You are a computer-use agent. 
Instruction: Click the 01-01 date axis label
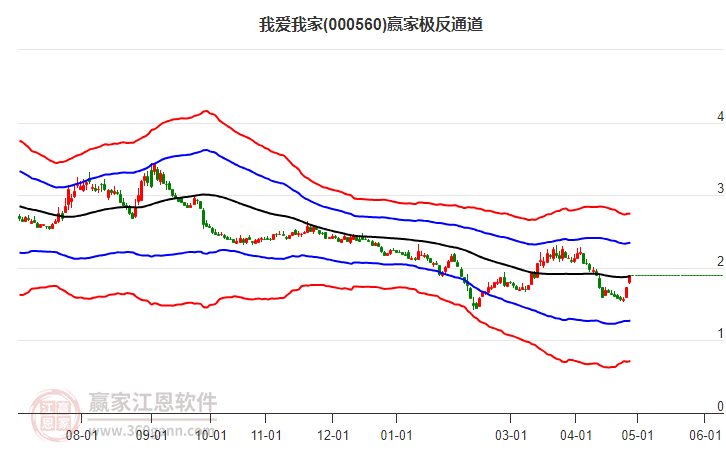(x=396, y=435)
